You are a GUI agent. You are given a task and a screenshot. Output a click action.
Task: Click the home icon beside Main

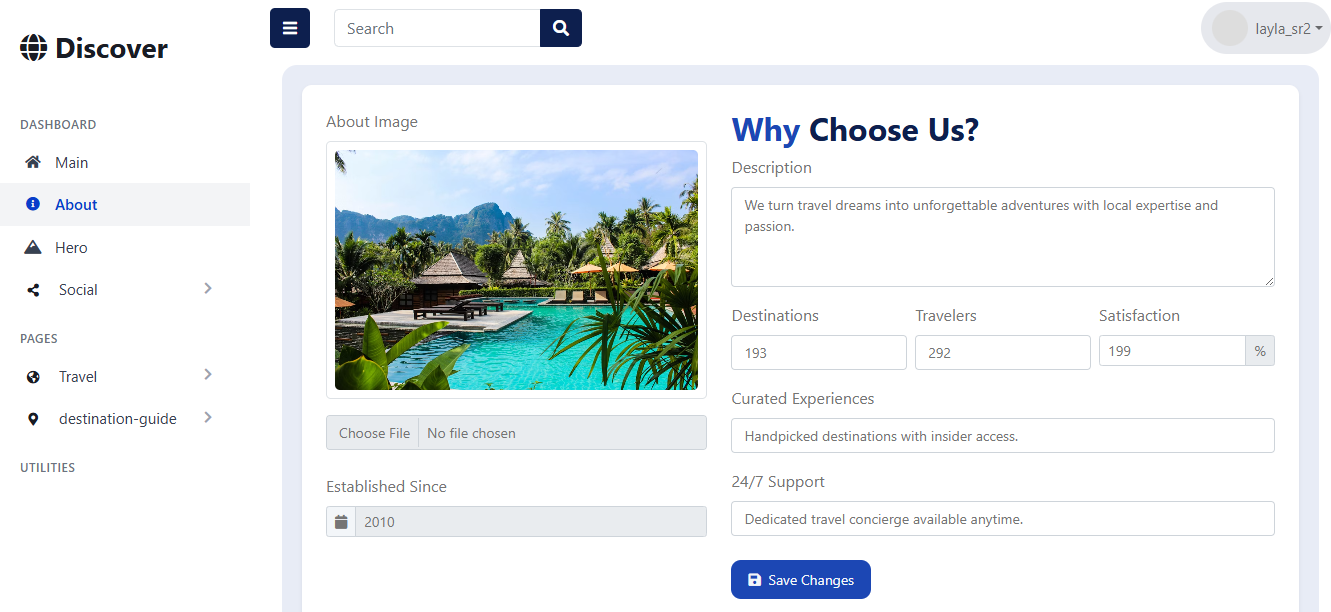tap(33, 162)
